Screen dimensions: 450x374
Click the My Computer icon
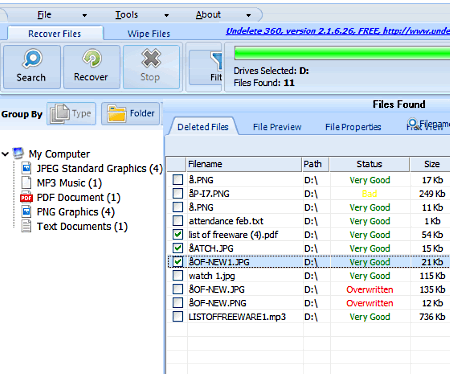(19, 153)
